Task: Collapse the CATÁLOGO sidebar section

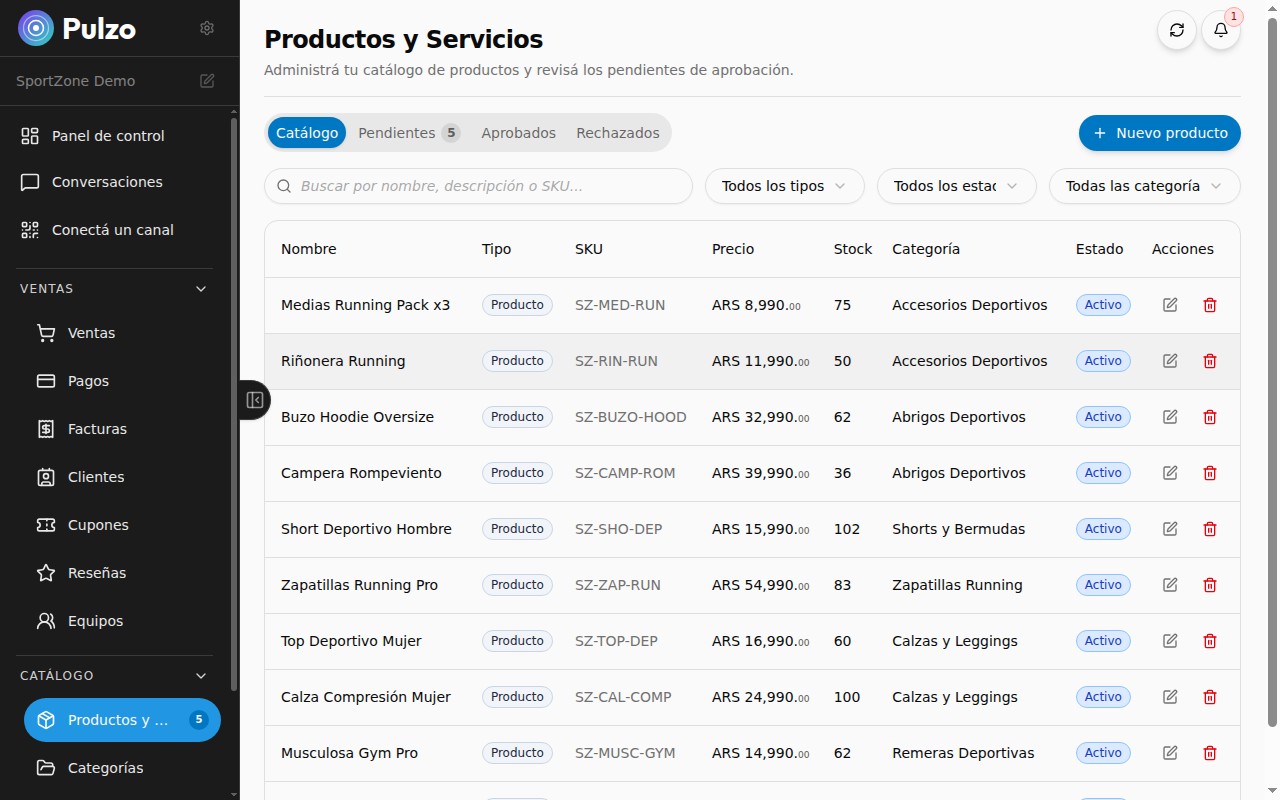Action: coord(201,676)
